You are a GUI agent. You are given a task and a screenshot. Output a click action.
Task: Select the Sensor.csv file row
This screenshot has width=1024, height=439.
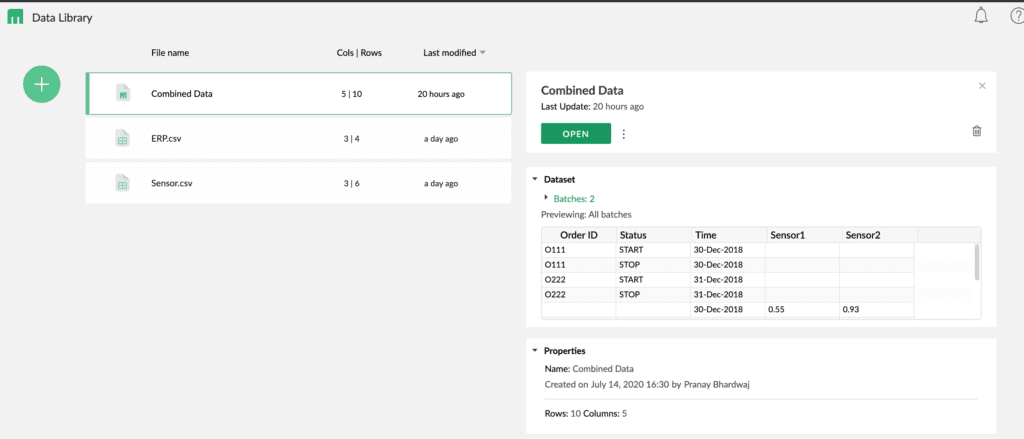[298, 184]
